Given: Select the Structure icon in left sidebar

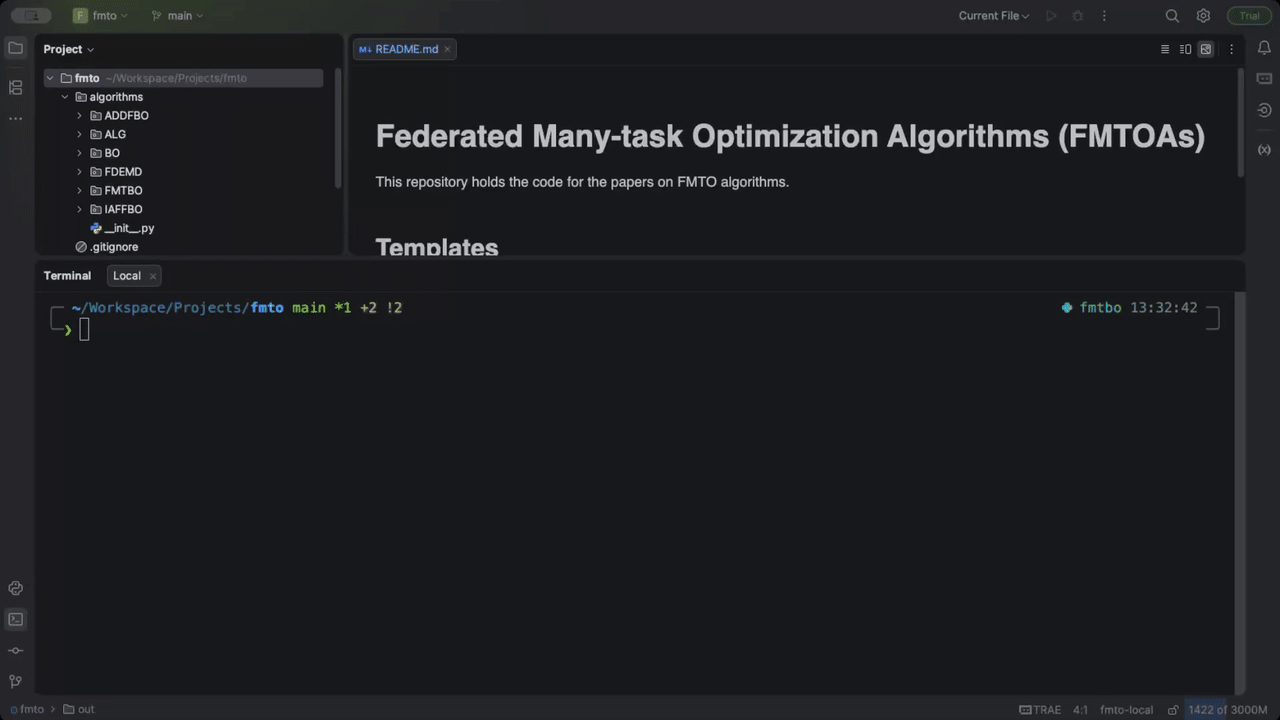Looking at the screenshot, I should coord(15,87).
